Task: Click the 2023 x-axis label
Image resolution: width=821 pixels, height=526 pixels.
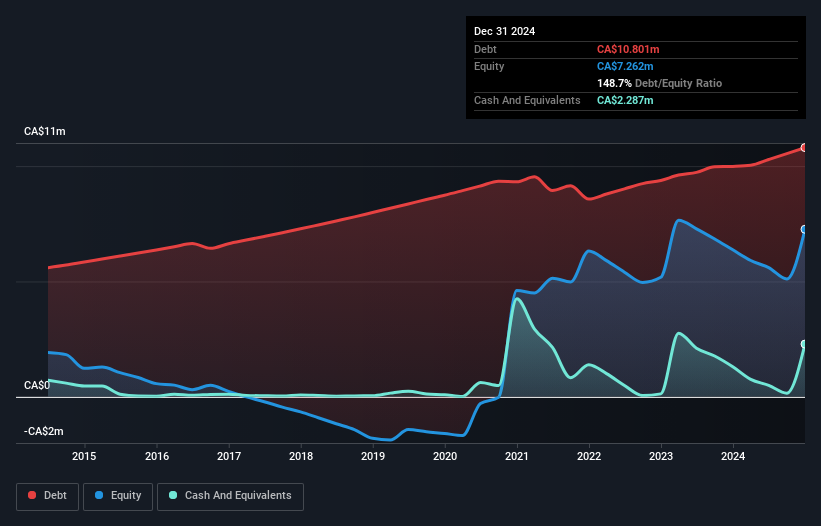Action: coord(661,456)
